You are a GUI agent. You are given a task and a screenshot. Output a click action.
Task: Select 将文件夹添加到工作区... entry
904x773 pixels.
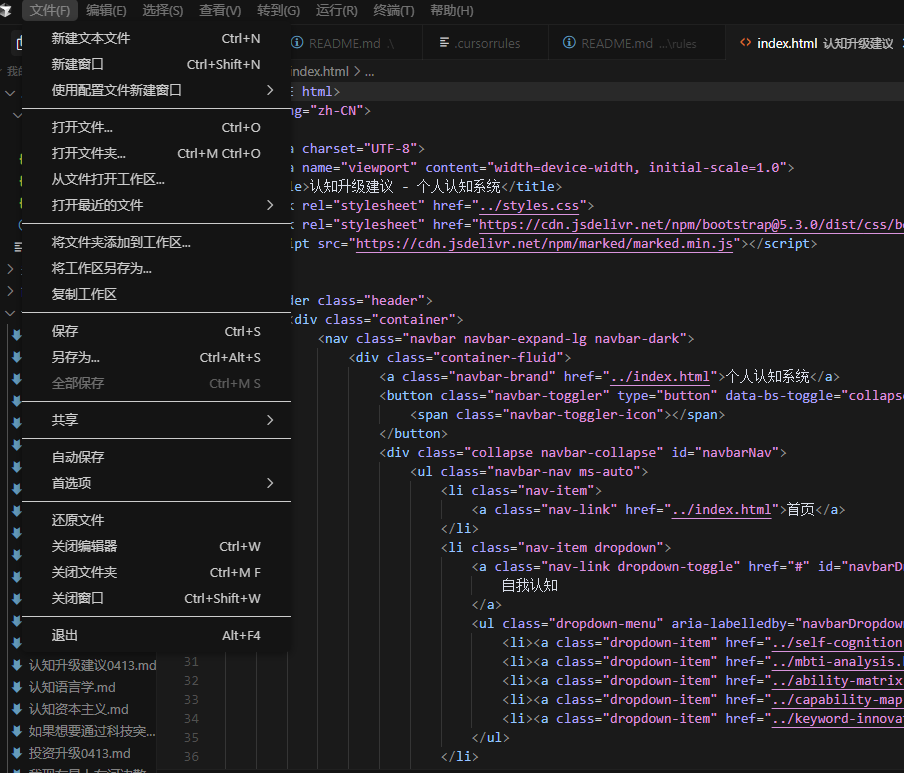tap(156, 242)
